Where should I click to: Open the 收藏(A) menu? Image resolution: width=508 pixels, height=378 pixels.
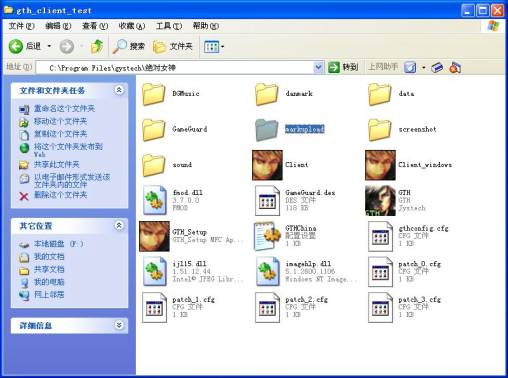click(132, 26)
